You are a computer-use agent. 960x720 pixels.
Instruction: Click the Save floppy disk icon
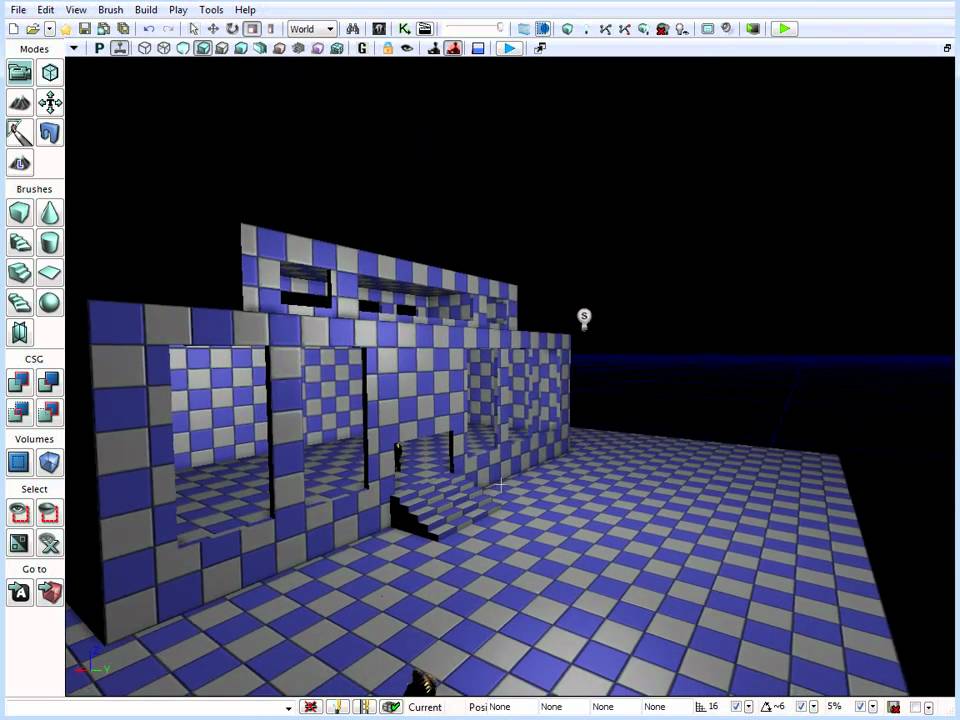point(85,29)
